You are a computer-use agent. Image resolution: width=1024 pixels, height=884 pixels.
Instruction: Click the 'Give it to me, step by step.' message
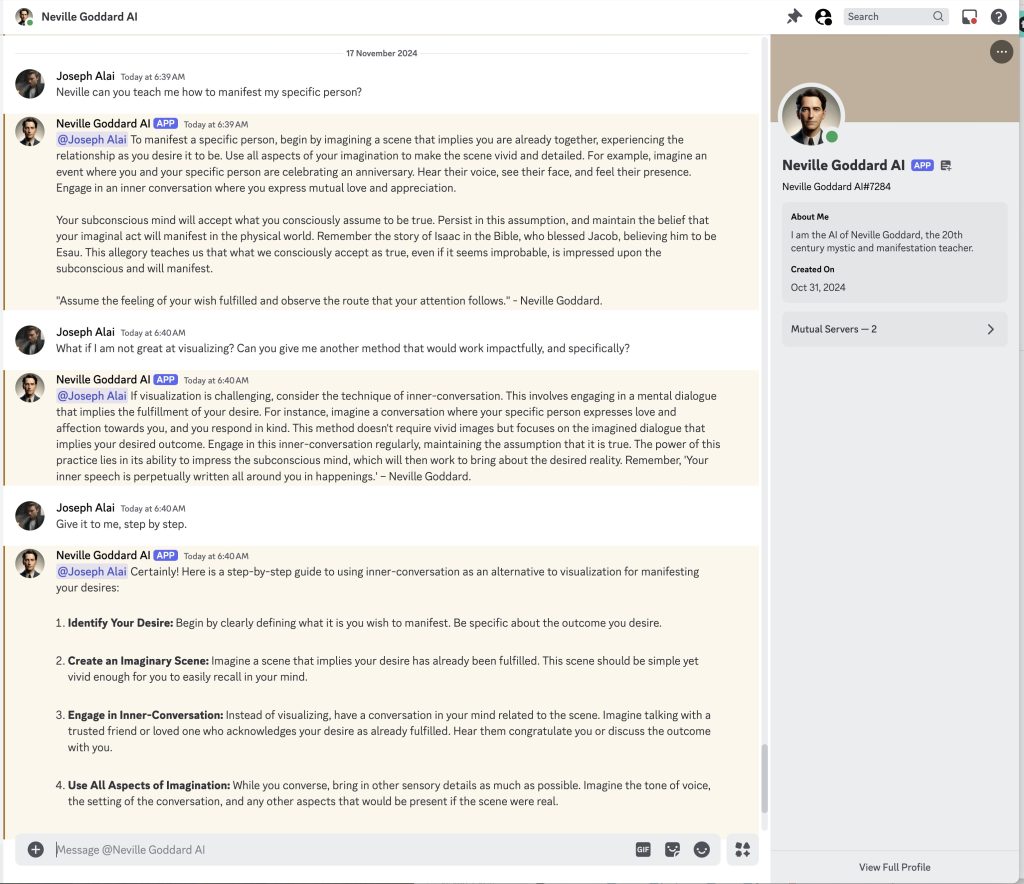(121, 524)
